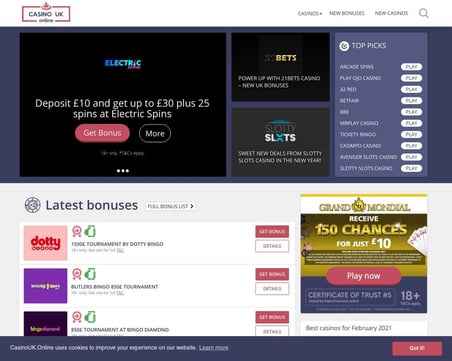452x361 pixels.
Task: Click the Certificate of Trust #5 badge
Action: 350,297
